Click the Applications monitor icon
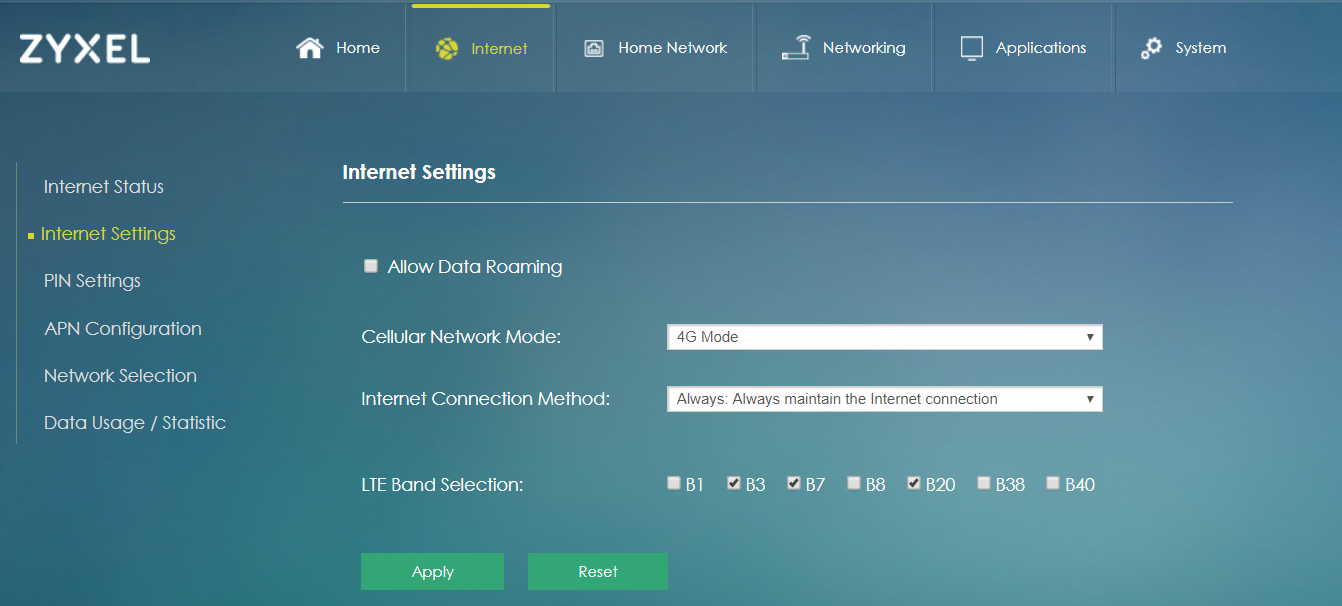Image resolution: width=1342 pixels, height=606 pixels. 971,48
